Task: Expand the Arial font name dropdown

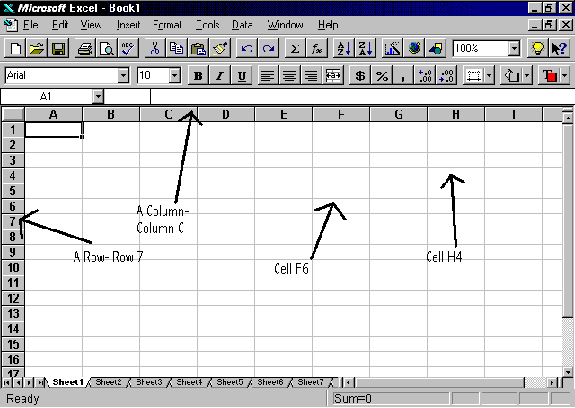Action: 123,76
